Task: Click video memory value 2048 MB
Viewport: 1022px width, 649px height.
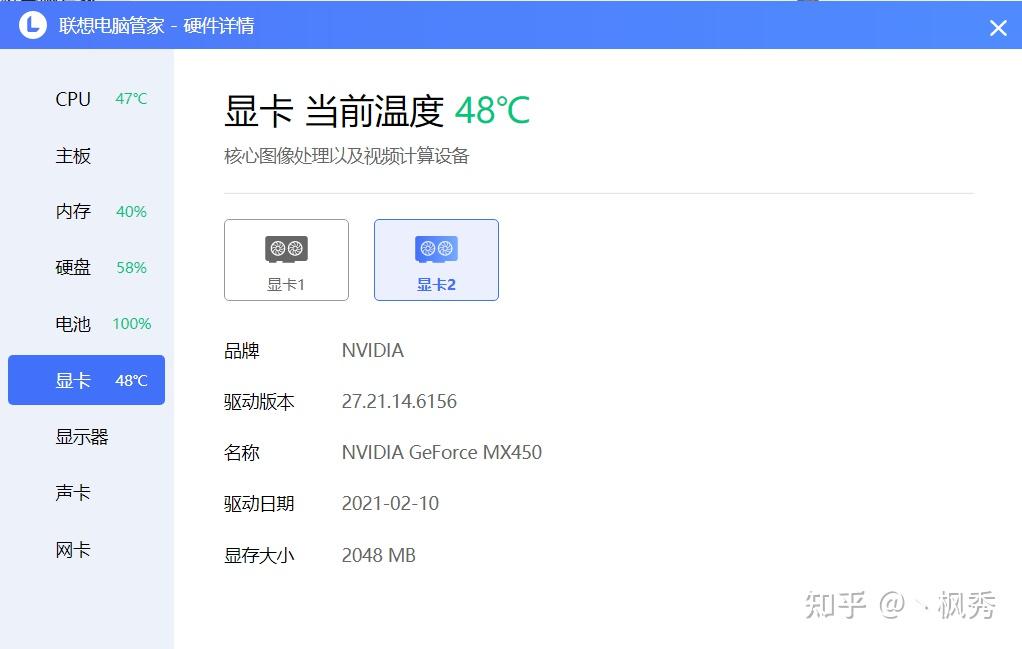Action: 379,555
